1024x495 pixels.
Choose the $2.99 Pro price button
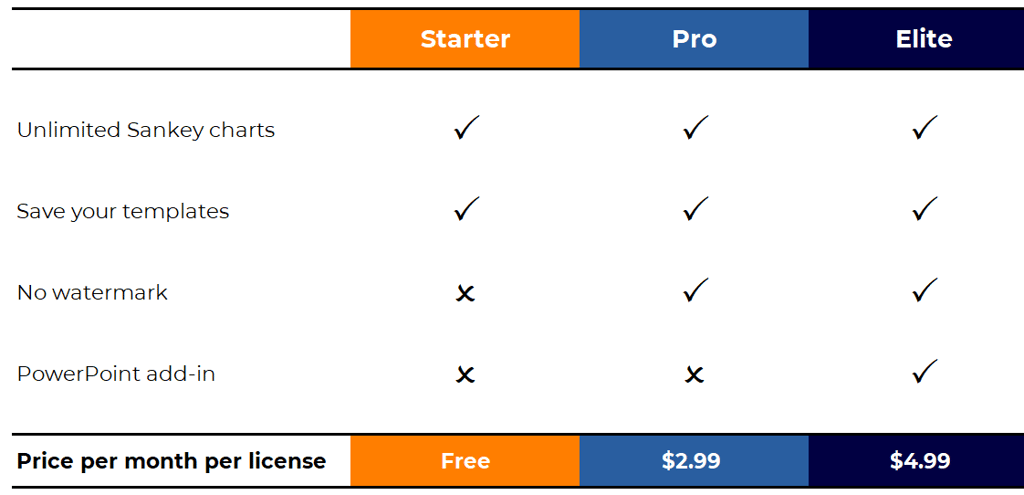coord(694,461)
